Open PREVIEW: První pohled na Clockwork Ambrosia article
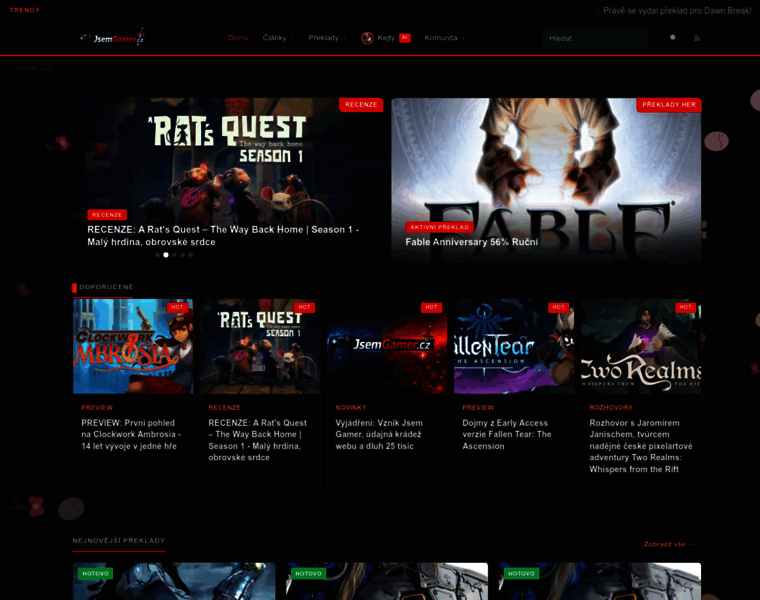 (131, 434)
